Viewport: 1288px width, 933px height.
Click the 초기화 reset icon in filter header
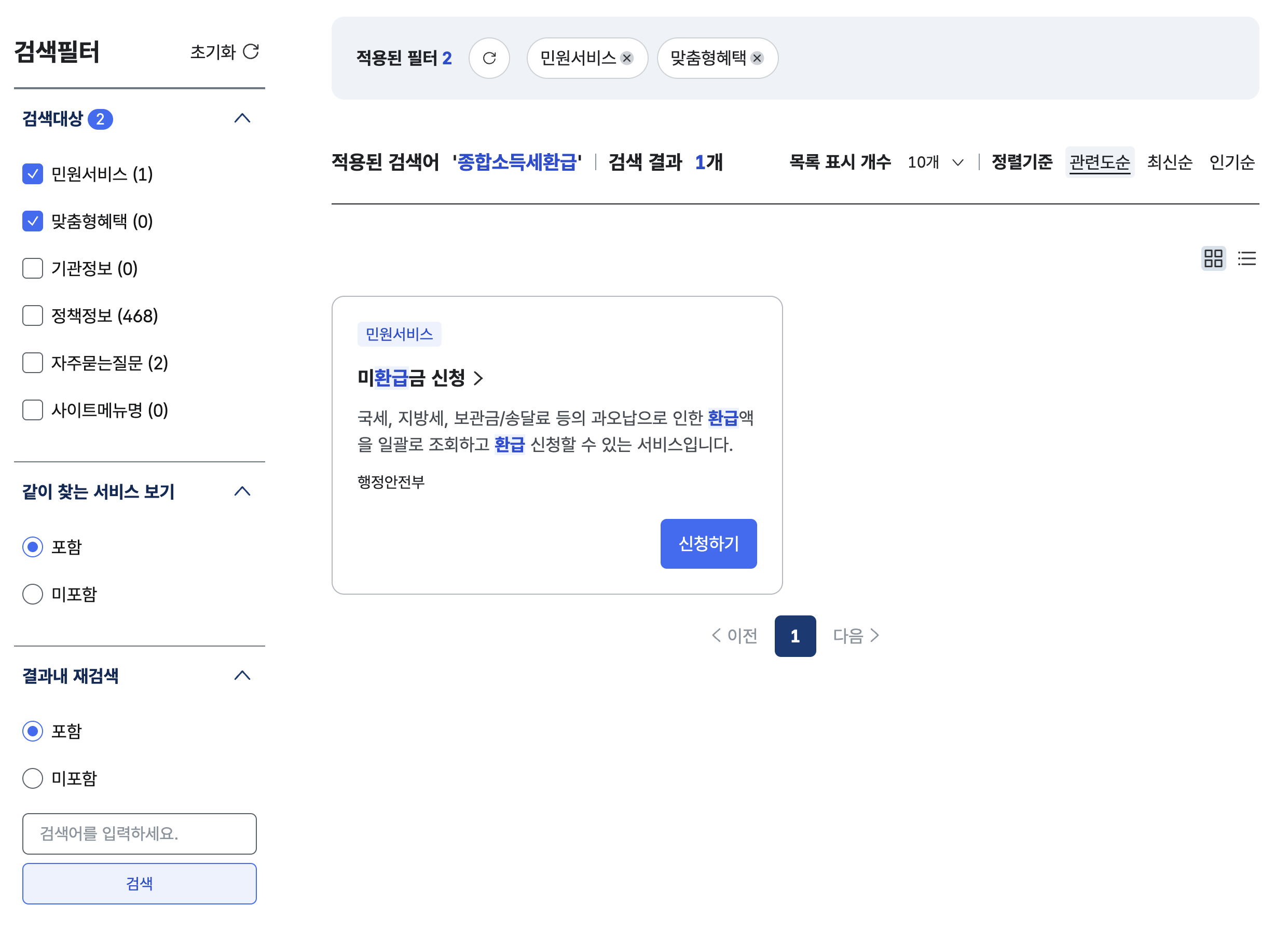coord(251,52)
